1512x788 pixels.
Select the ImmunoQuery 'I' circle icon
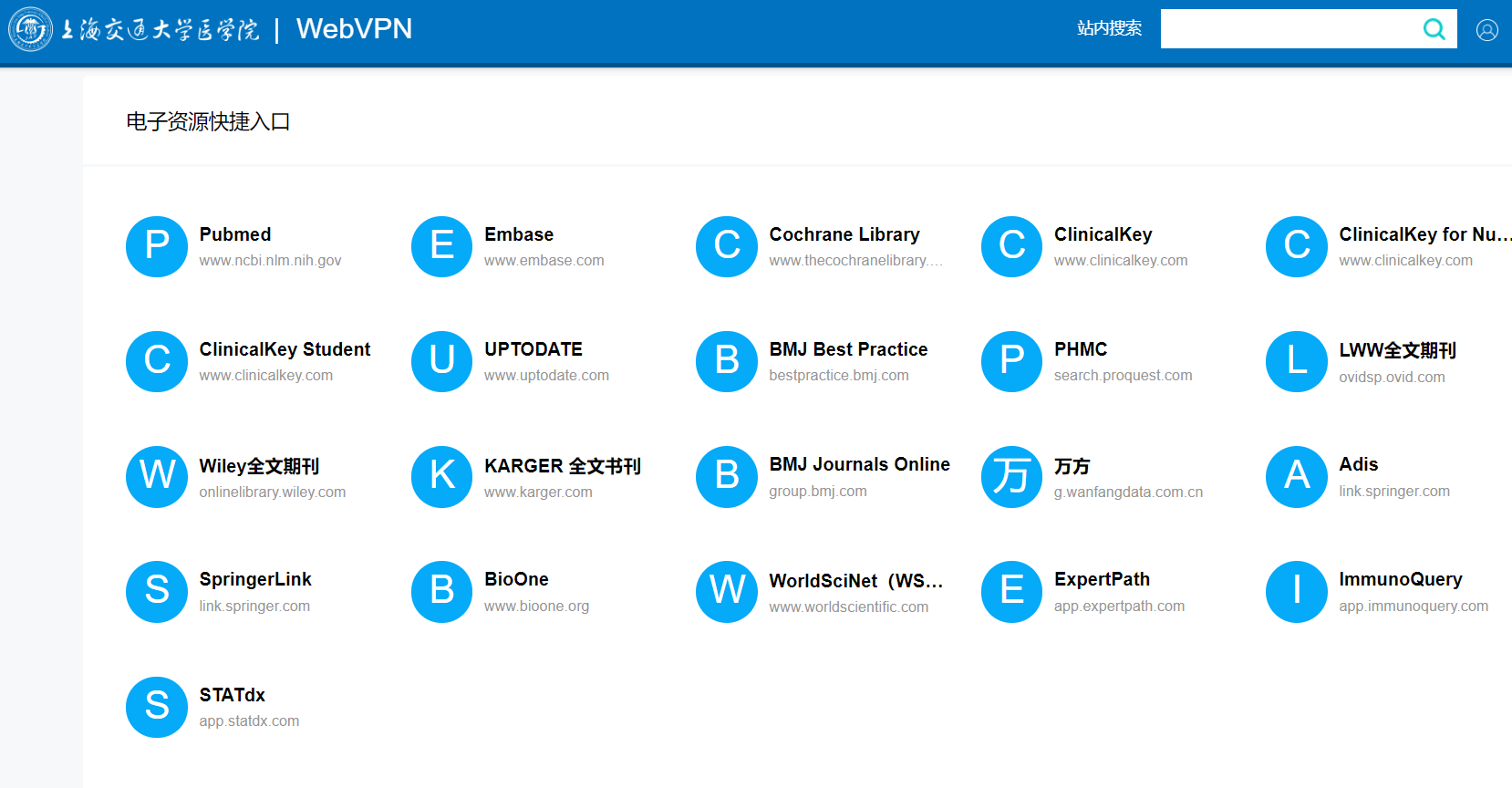(x=1296, y=591)
